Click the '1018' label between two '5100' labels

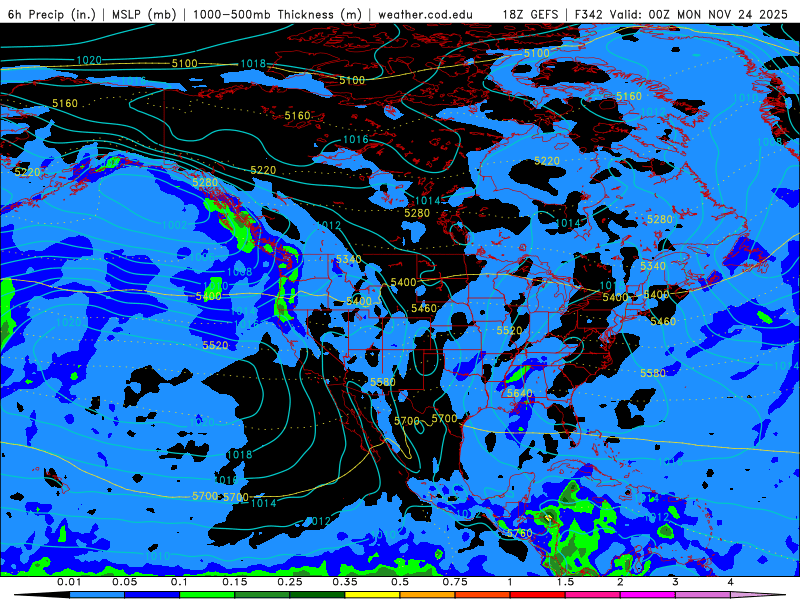[253, 64]
